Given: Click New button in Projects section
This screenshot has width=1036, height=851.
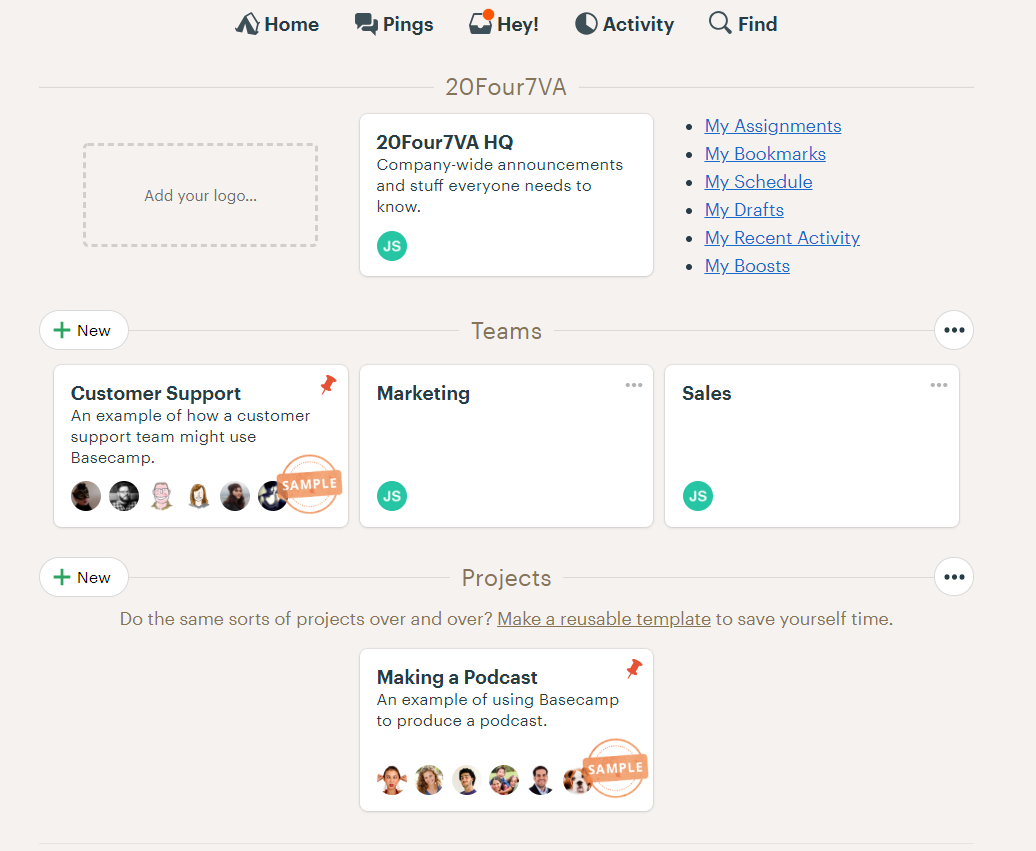Looking at the screenshot, I should tap(84, 577).
